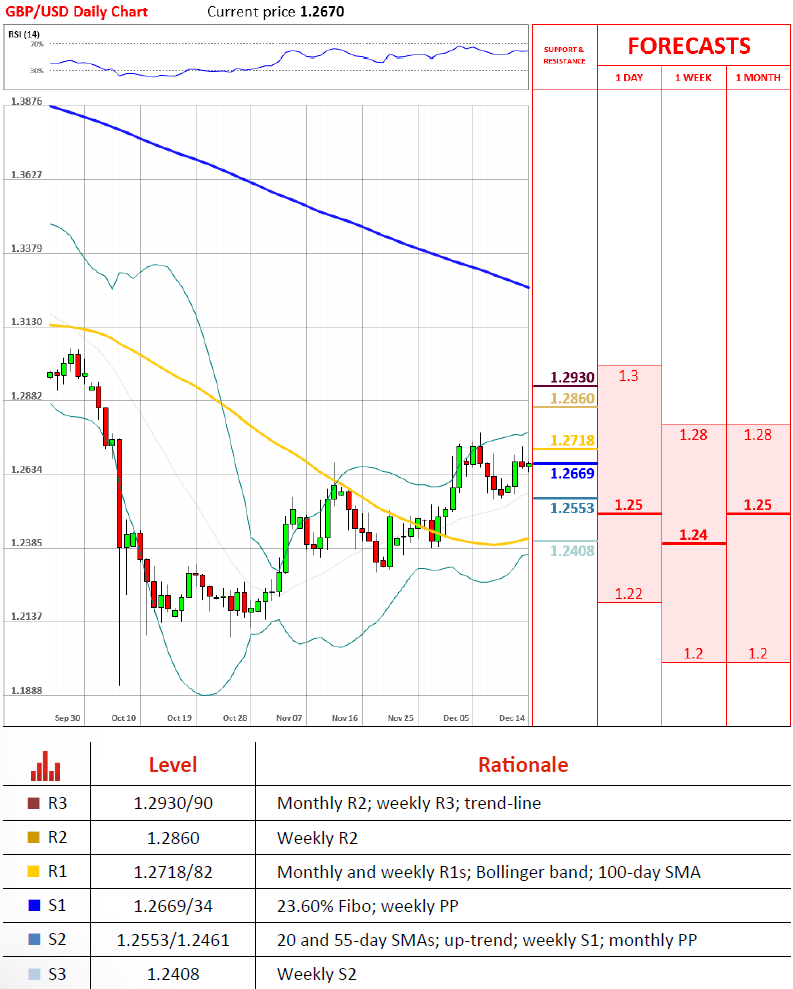Click the Oct 19 date axis label
The image size is (793, 989).
click(x=179, y=718)
